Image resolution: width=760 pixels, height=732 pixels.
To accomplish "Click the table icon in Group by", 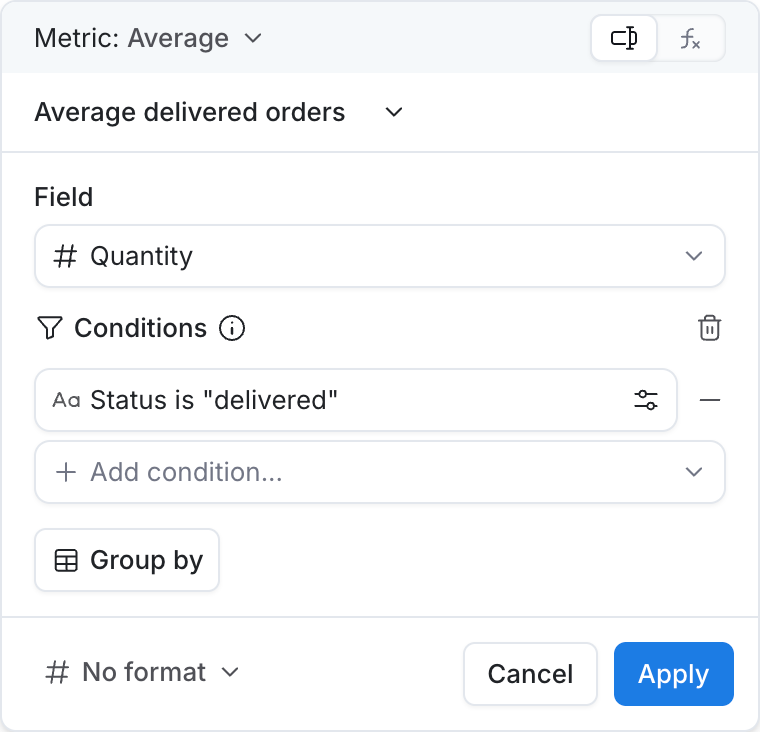I will coord(66,560).
